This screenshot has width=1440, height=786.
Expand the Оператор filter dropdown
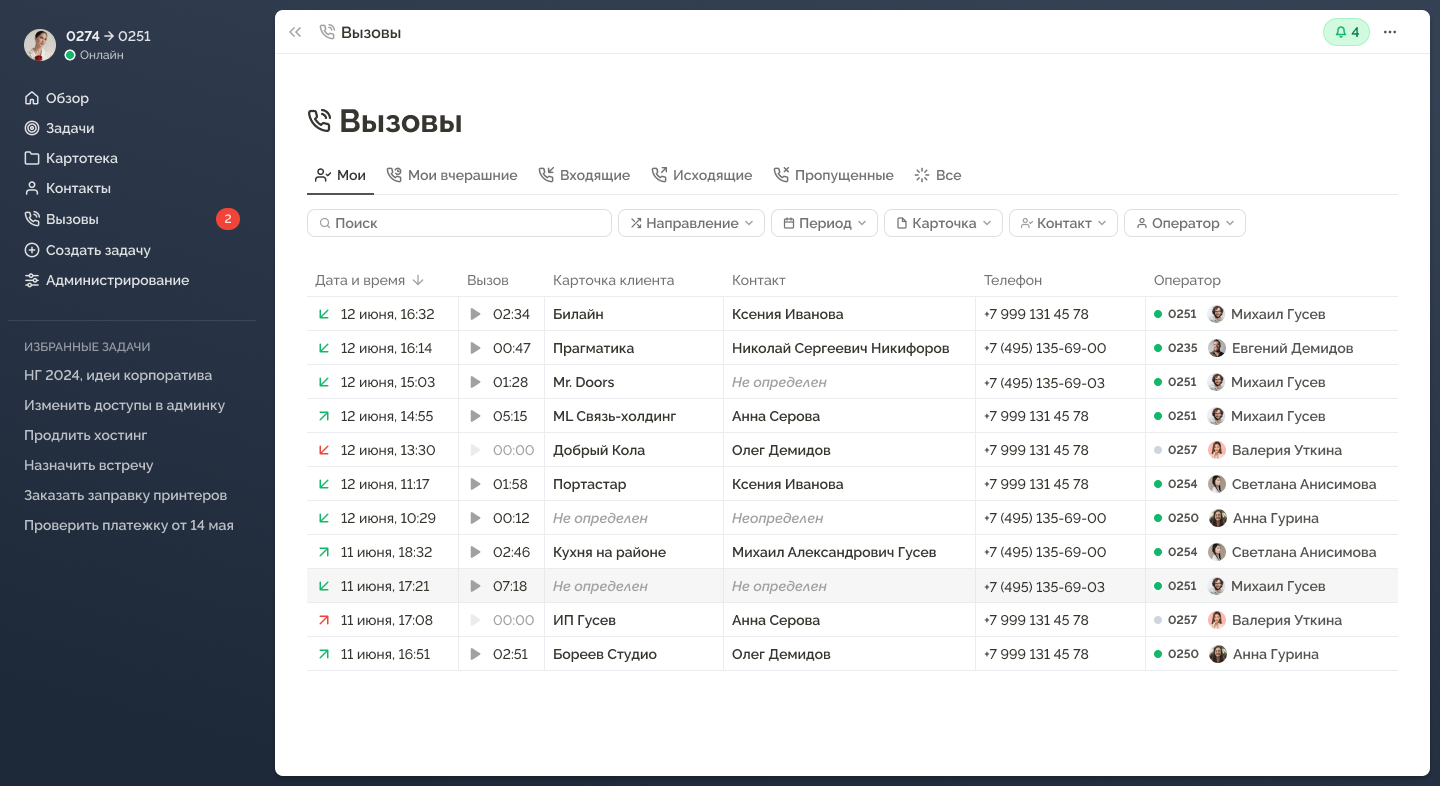click(x=1184, y=223)
